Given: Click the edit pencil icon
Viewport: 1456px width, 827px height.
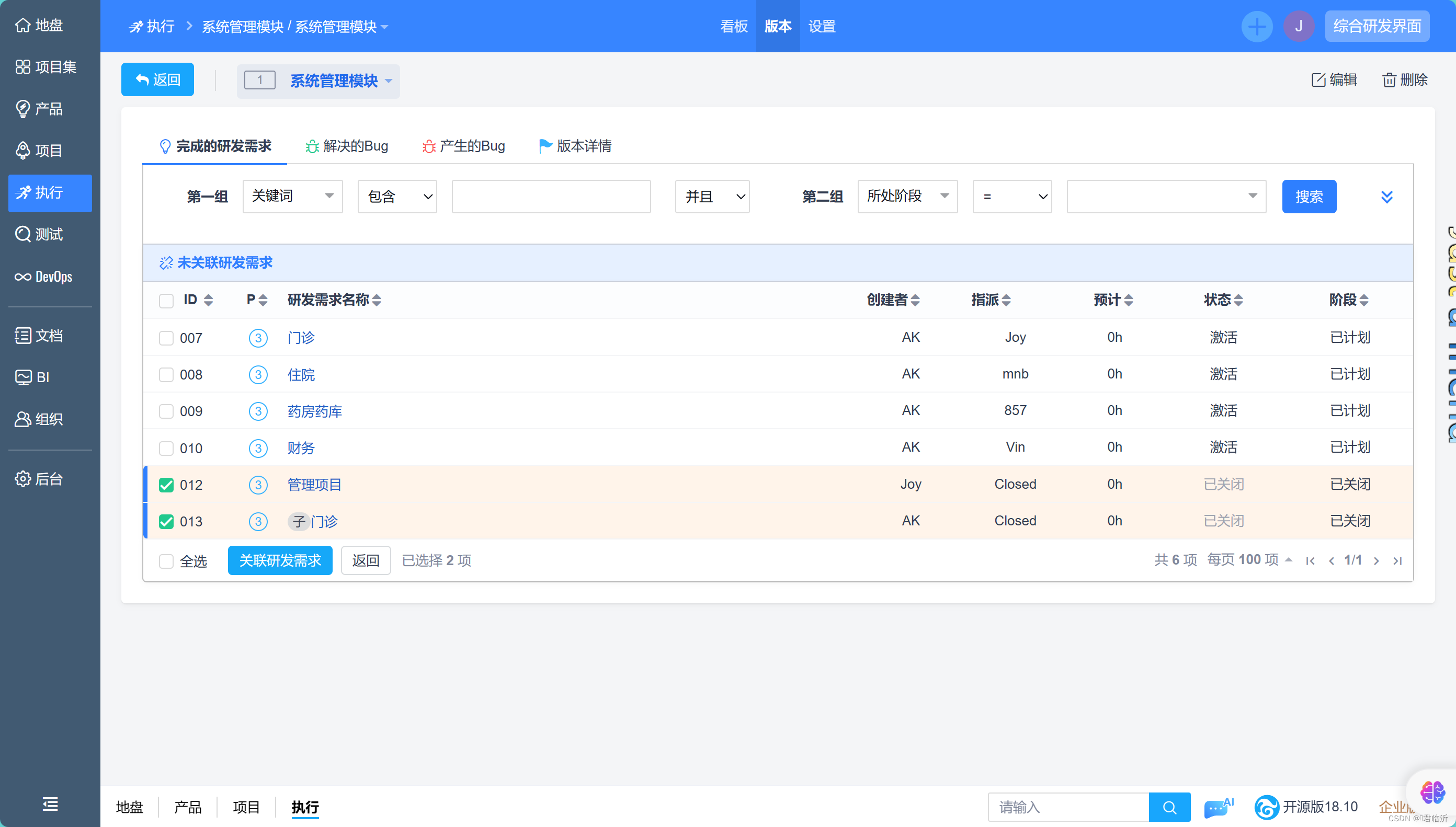Looking at the screenshot, I should click(1318, 80).
